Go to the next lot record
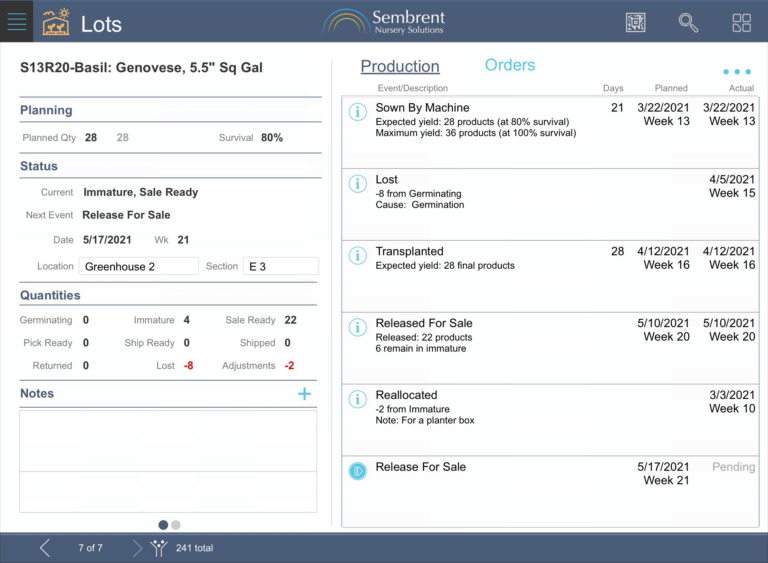 click(x=137, y=547)
